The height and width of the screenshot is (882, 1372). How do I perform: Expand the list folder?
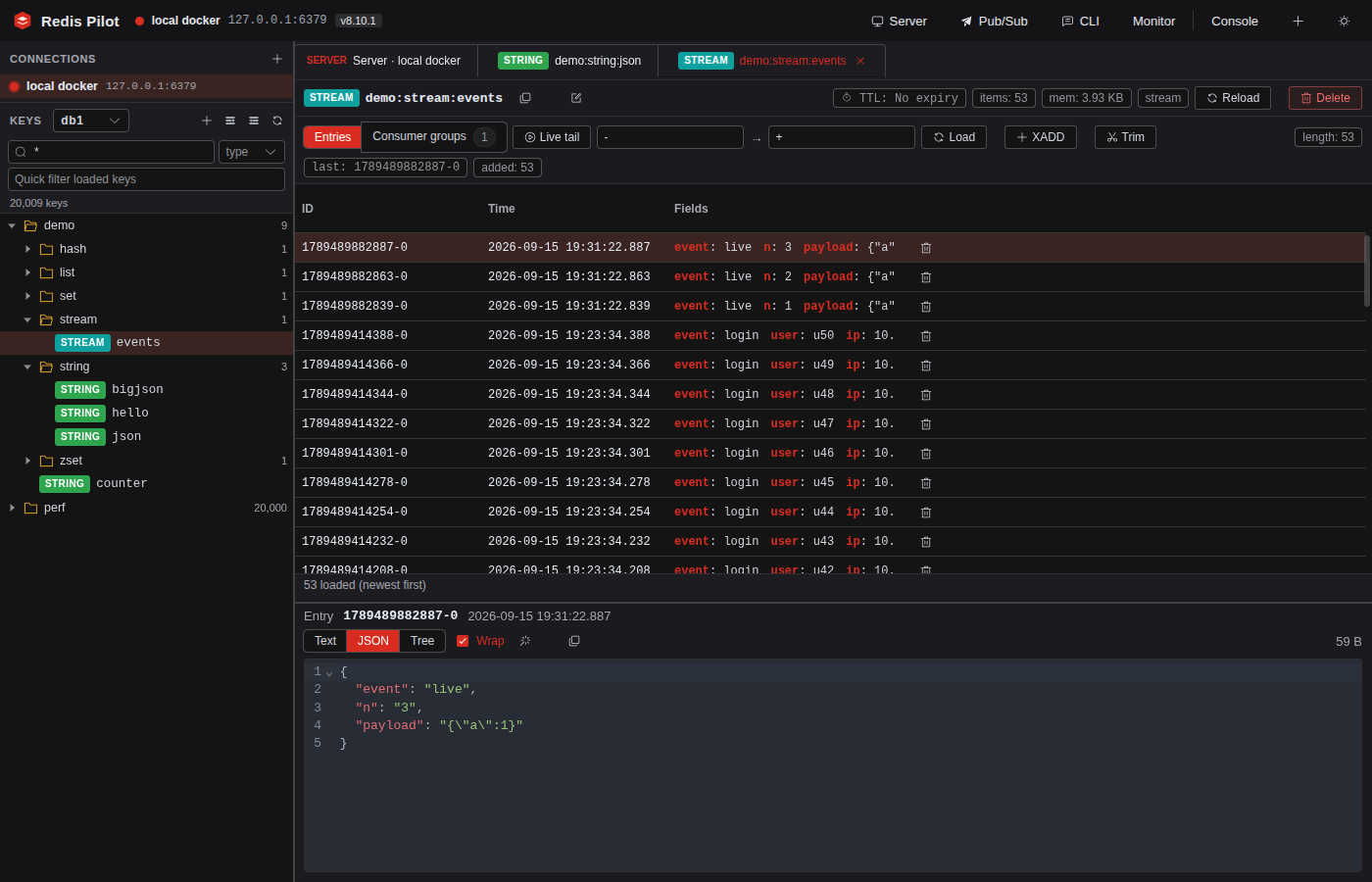27,272
